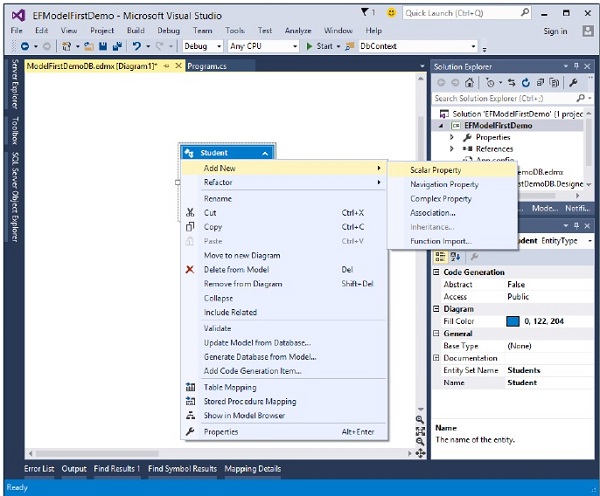Select Table Mapping in context menu

pyautogui.click(x=230, y=387)
